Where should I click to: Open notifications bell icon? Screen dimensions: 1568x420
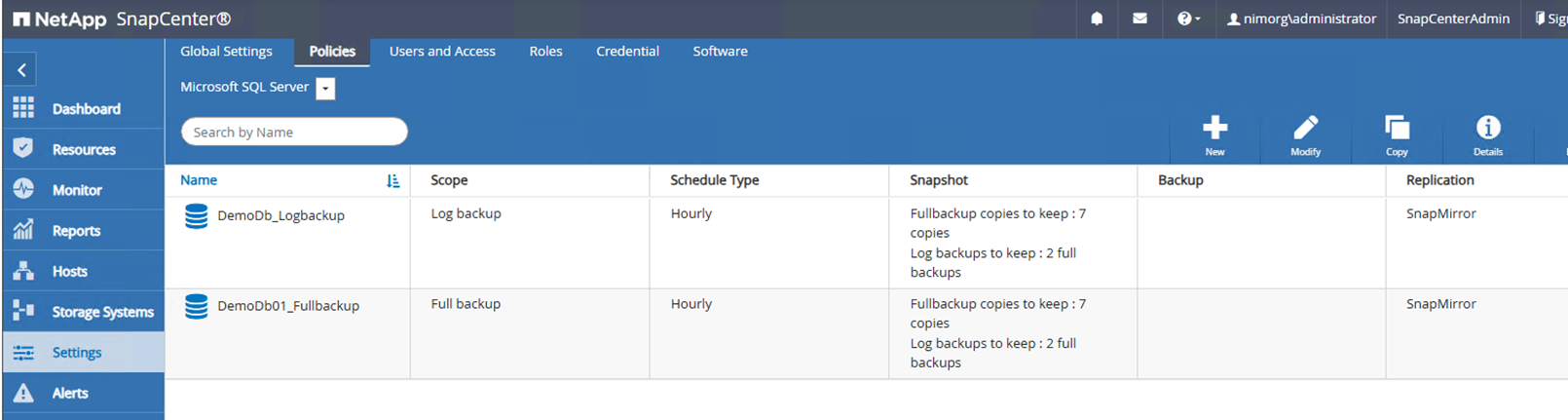coord(1097,19)
